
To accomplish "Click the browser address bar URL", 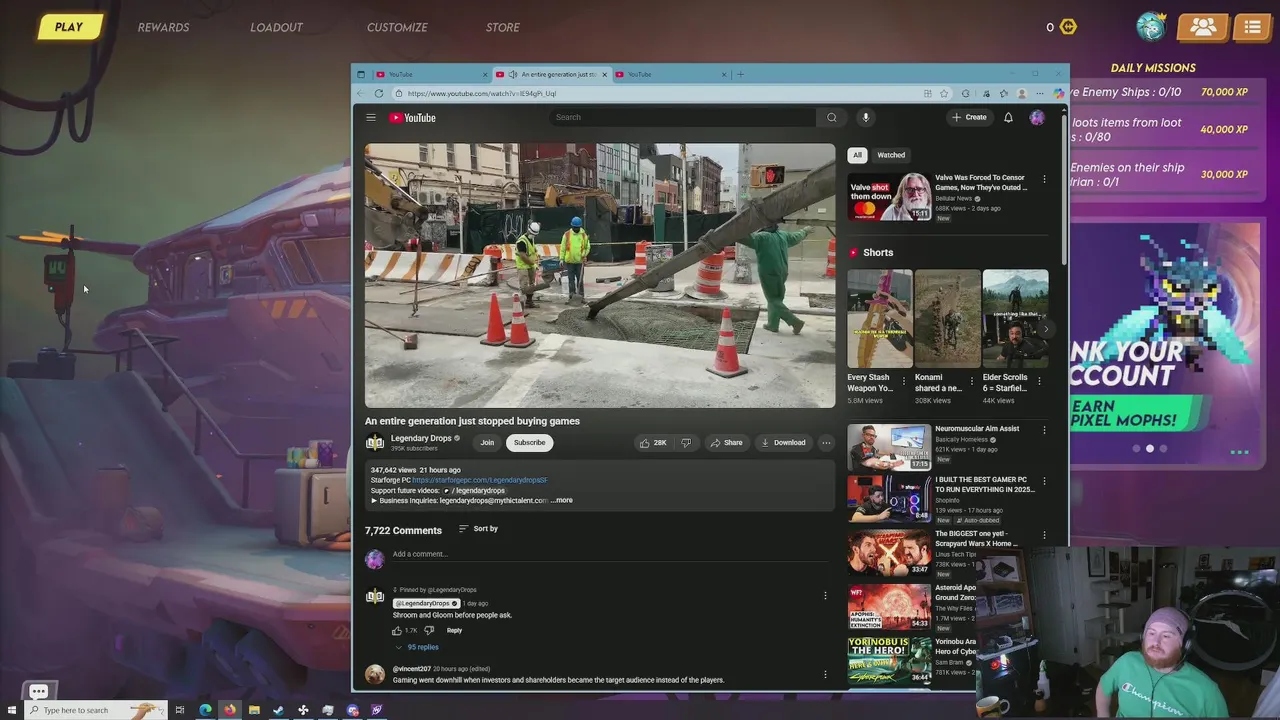I will click(481, 93).
